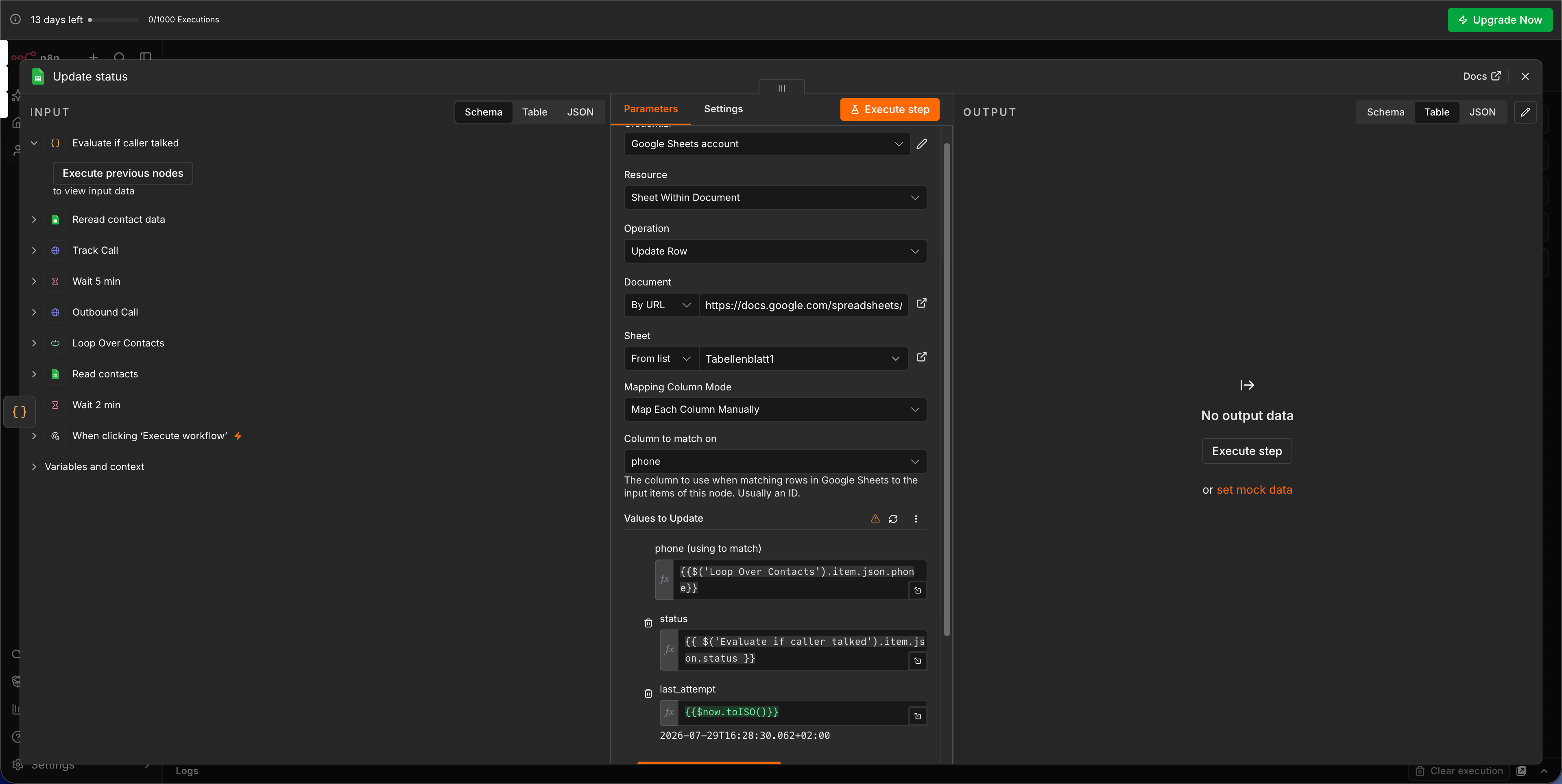Open the Google Sheets account credential dropdown
This screenshot has height=784, width=1562.
[x=767, y=144]
